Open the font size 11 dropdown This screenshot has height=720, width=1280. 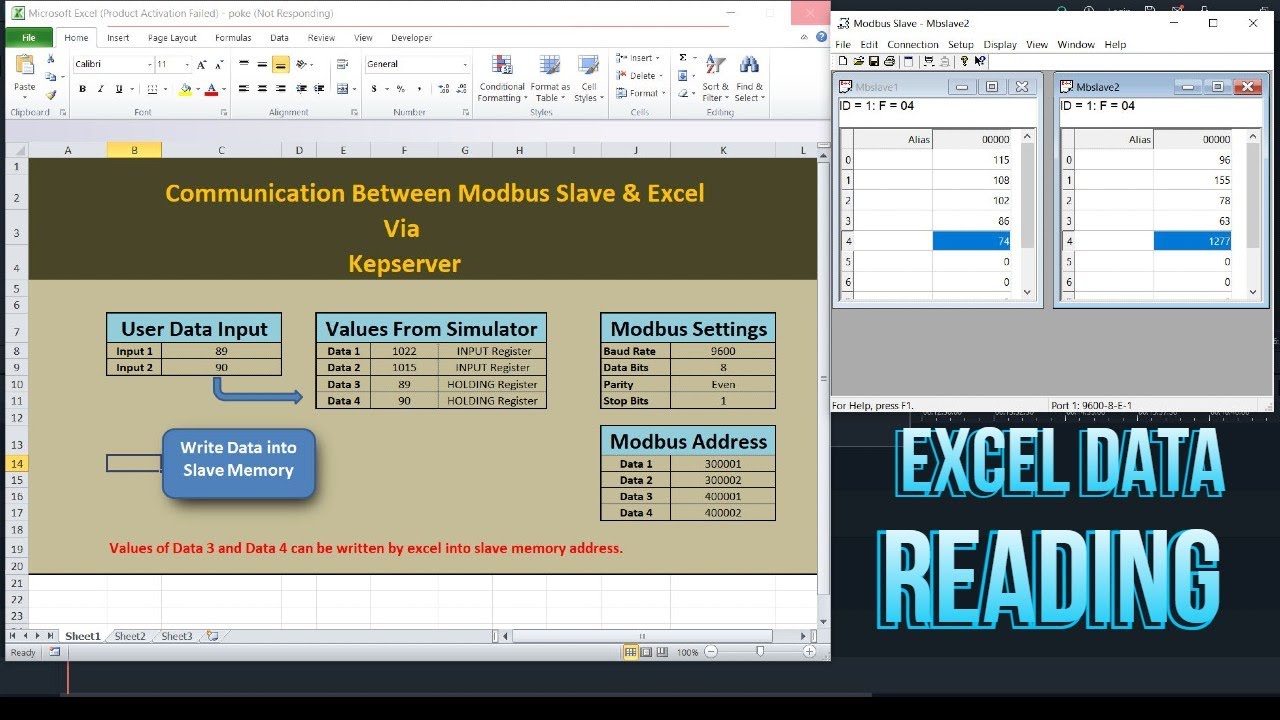[x=187, y=64]
